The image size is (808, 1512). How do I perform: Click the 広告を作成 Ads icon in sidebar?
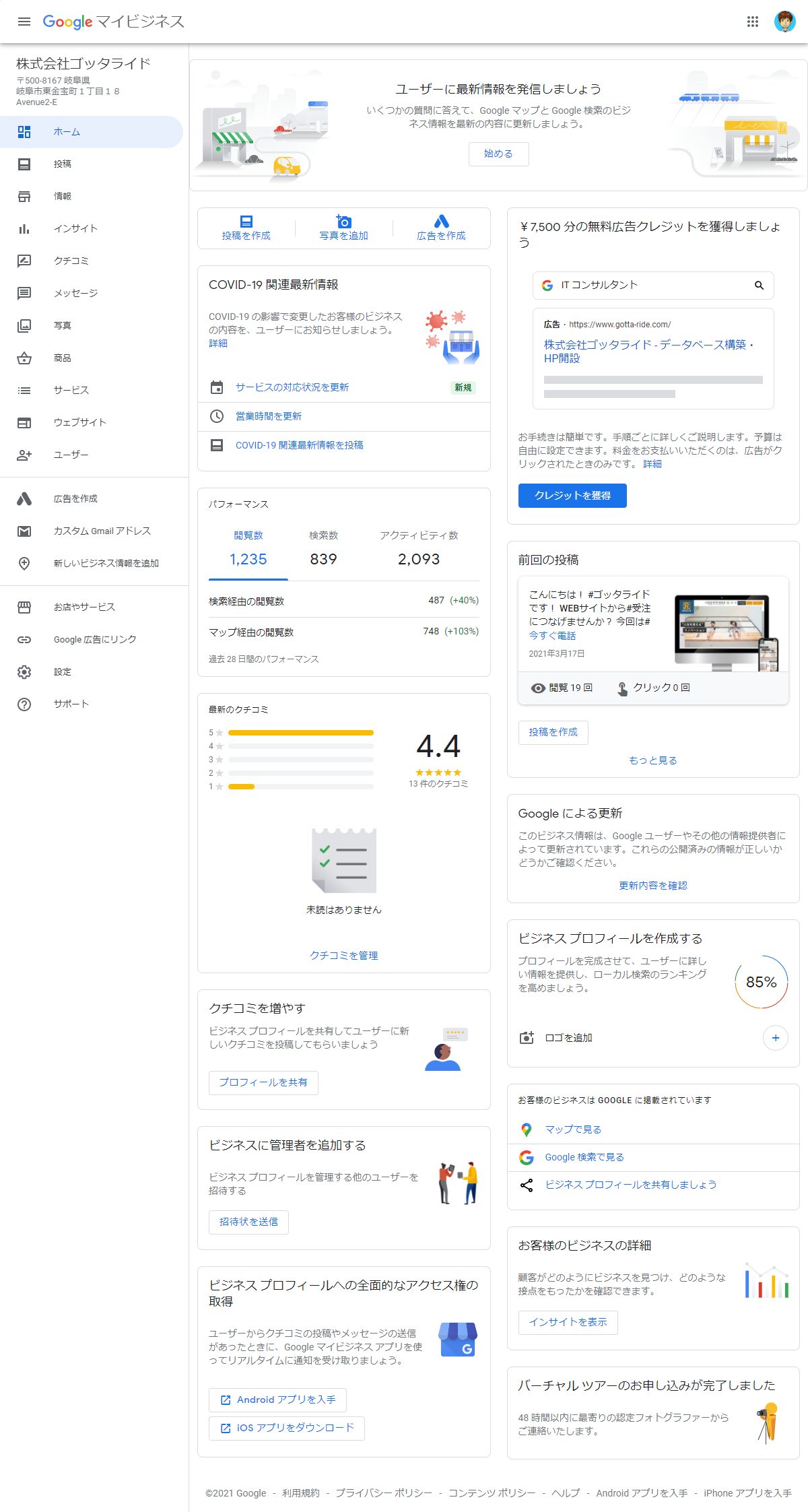point(24,499)
